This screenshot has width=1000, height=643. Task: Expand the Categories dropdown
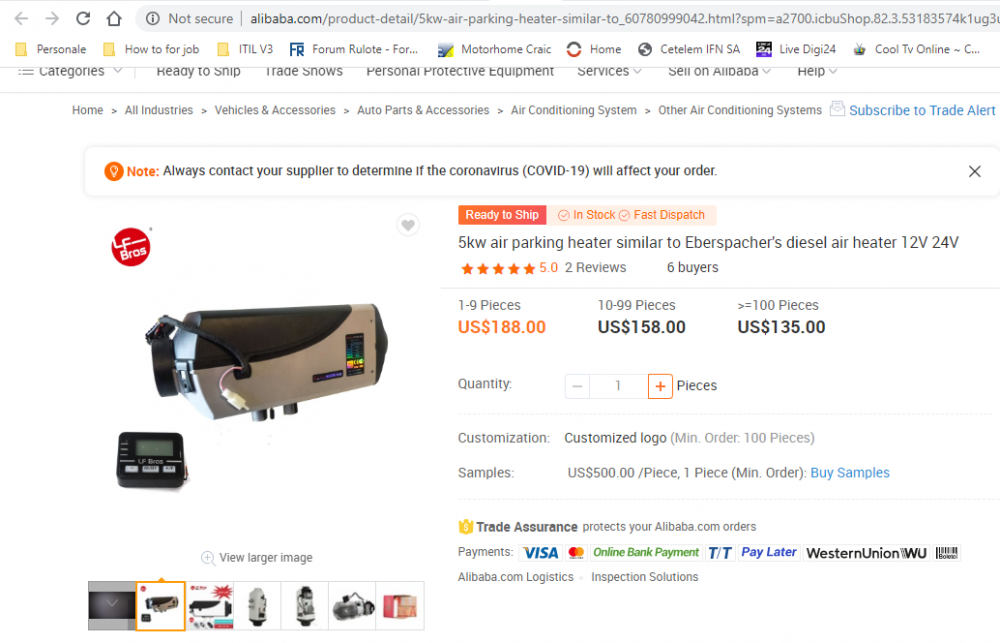click(70, 71)
